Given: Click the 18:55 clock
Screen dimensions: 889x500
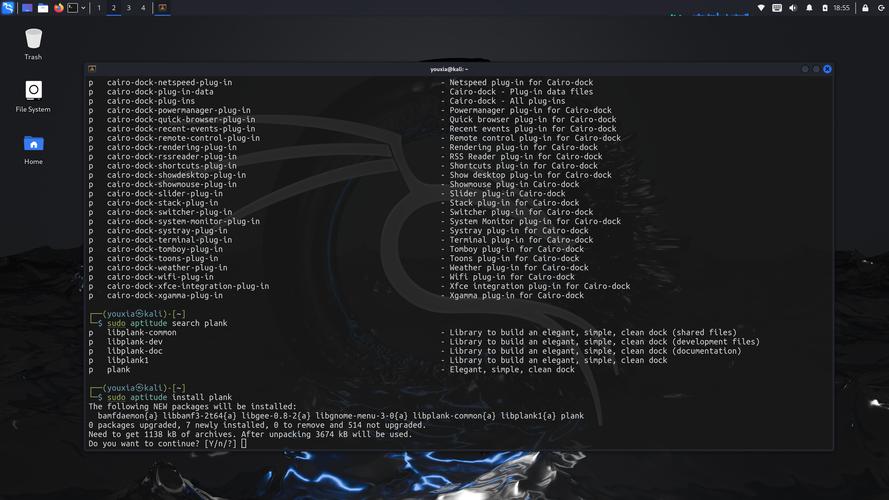Looking at the screenshot, I should [841, 8].
